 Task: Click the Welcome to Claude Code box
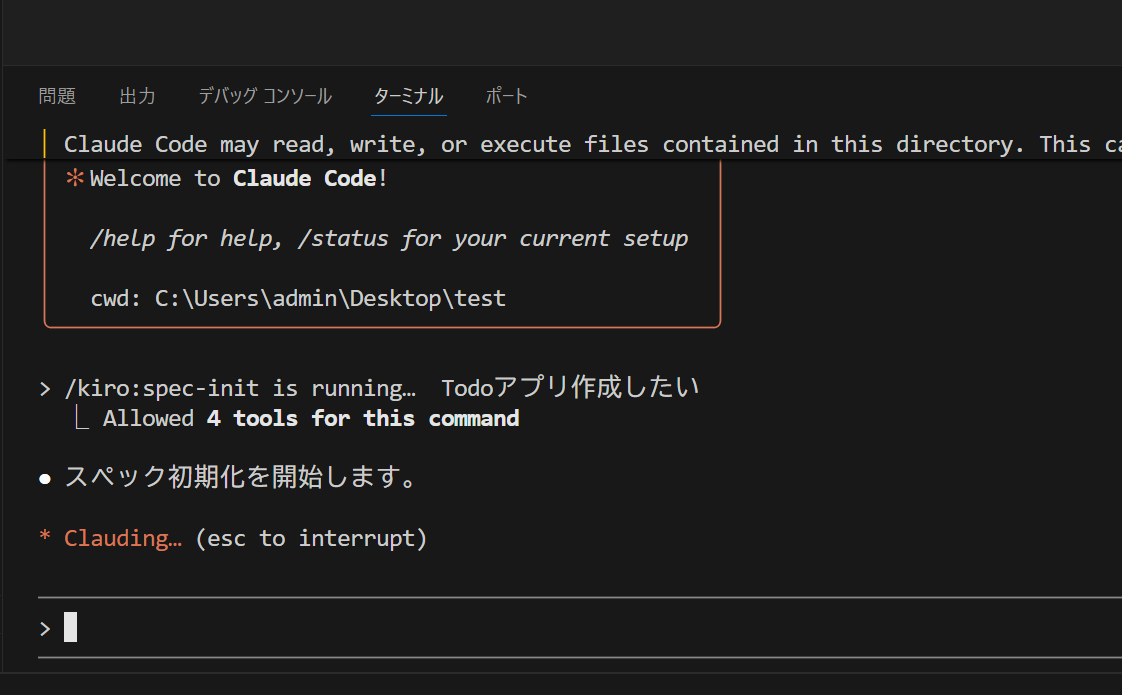tap(380, 240)
